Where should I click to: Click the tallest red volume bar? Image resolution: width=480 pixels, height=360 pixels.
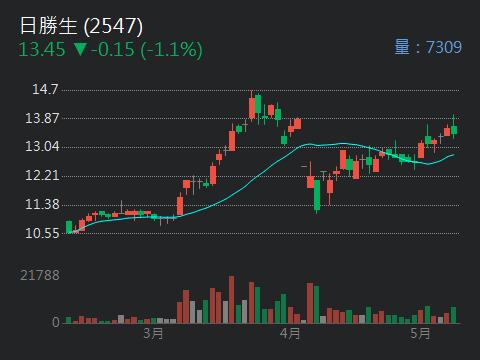(231, 299)
